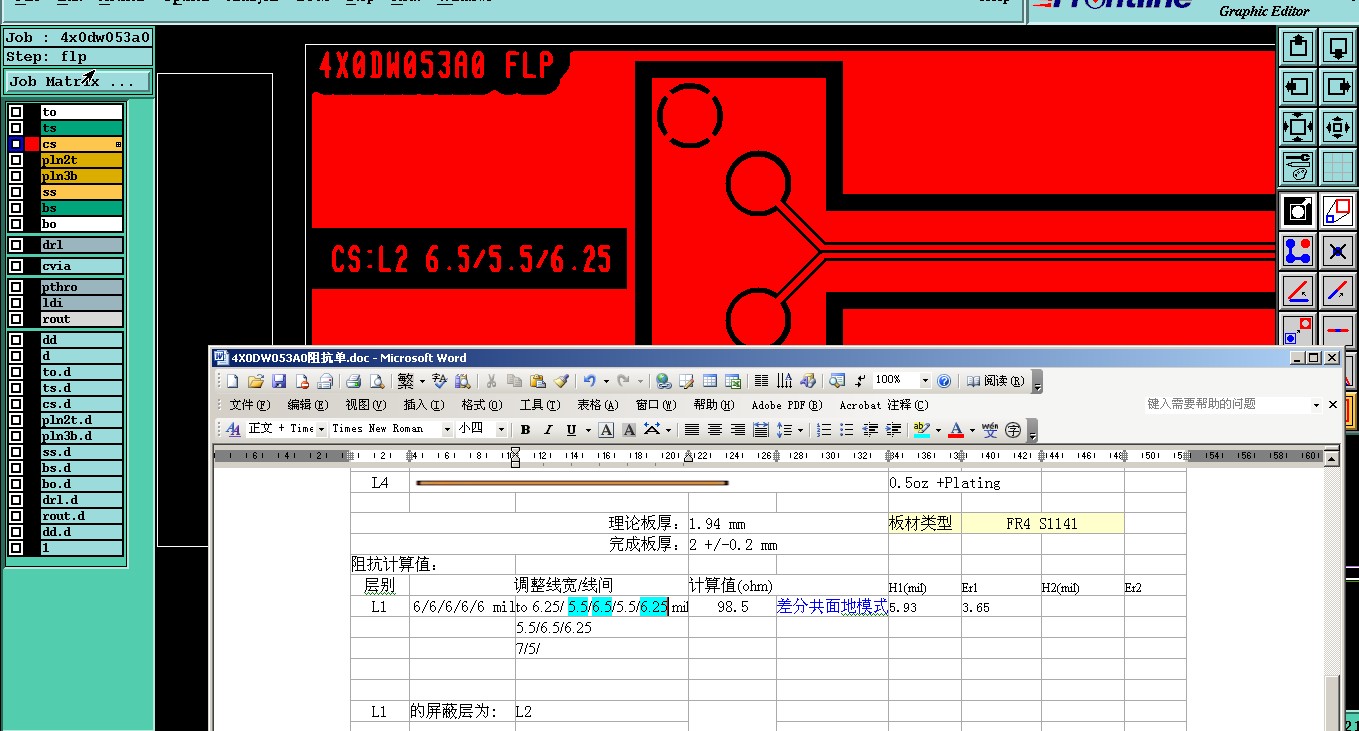The image size is (1359, 731).
Task: Toggle the checkbox for layer drl
Action: click(16, 244)
